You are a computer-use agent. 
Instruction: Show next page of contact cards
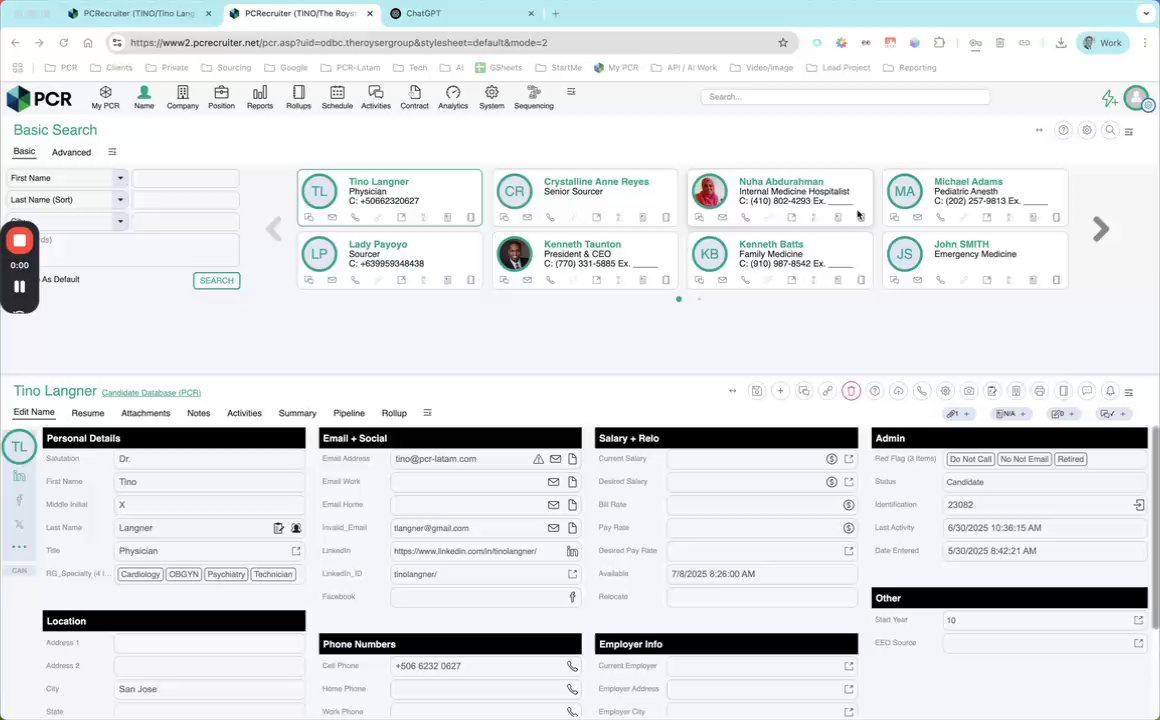pyautogui.click(x=1101, y=229)
